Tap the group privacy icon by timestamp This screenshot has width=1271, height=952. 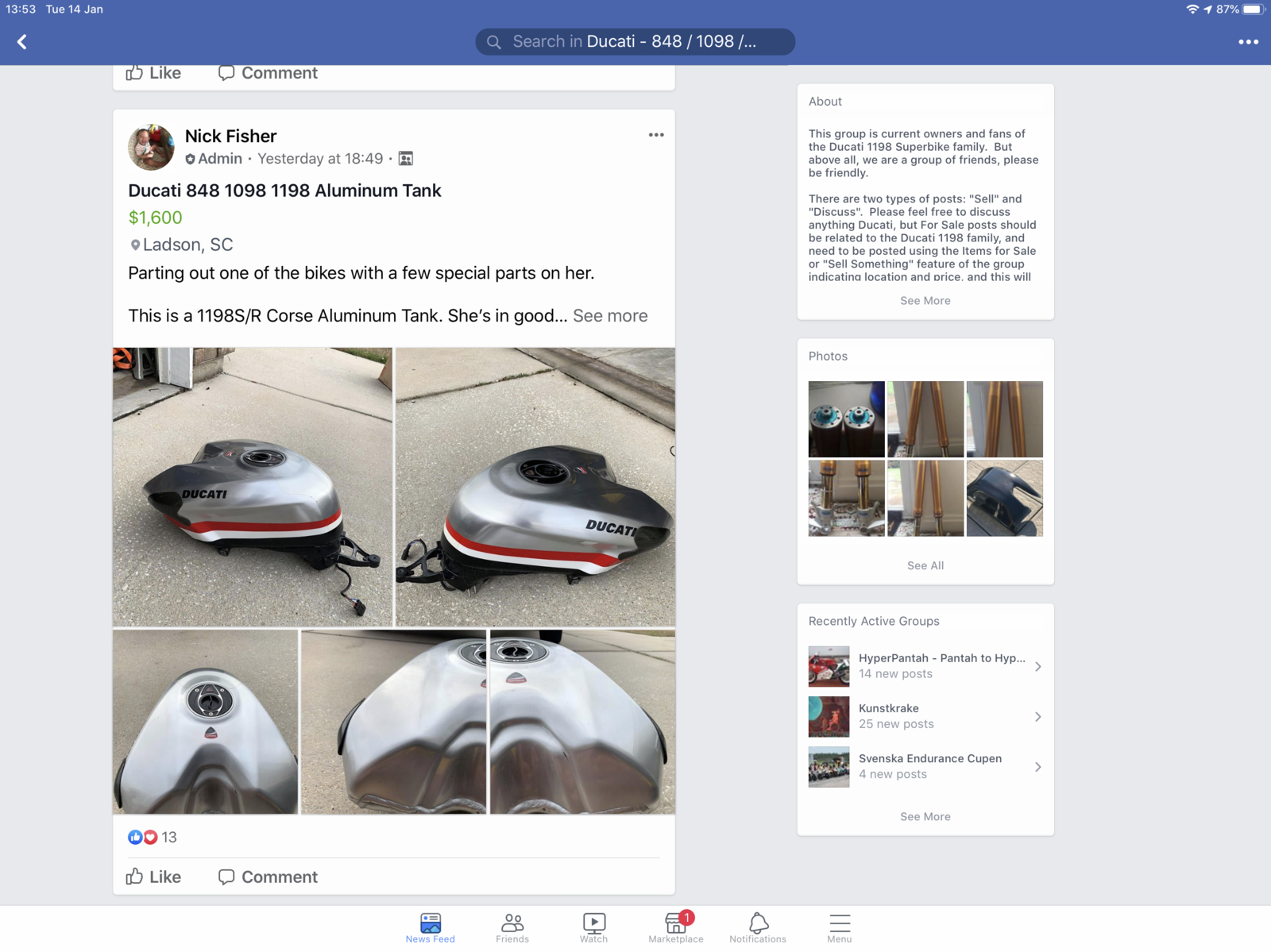[x=405, y=159]
